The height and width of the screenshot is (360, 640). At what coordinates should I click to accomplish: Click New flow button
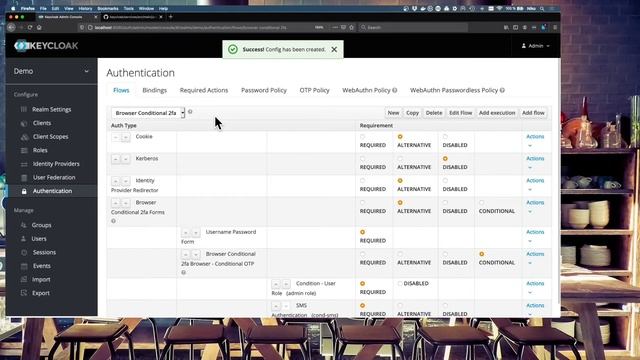393,113
